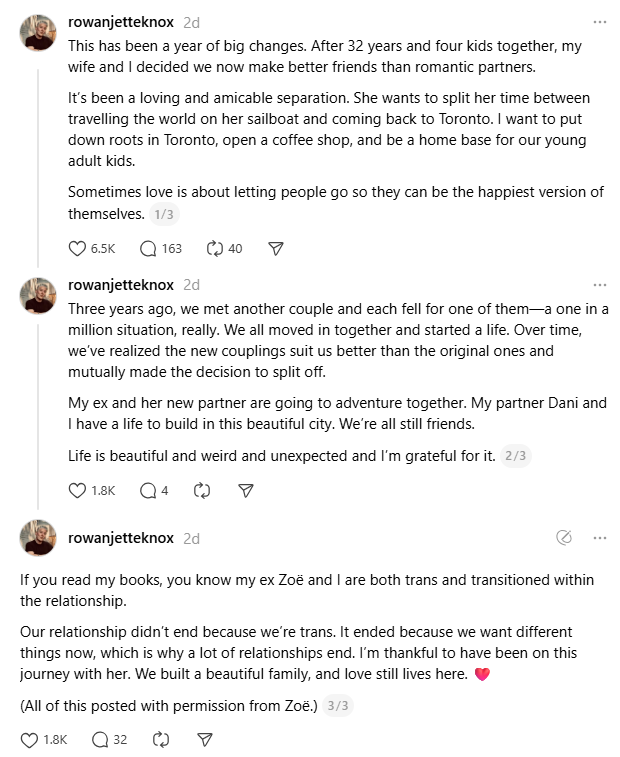
Task: Open more options menu on first post
Action: 599,21
